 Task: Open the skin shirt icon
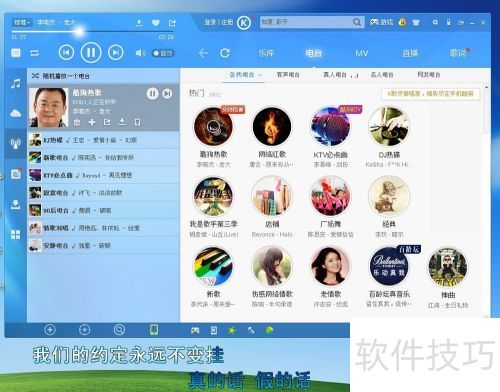tap(416, 22)
